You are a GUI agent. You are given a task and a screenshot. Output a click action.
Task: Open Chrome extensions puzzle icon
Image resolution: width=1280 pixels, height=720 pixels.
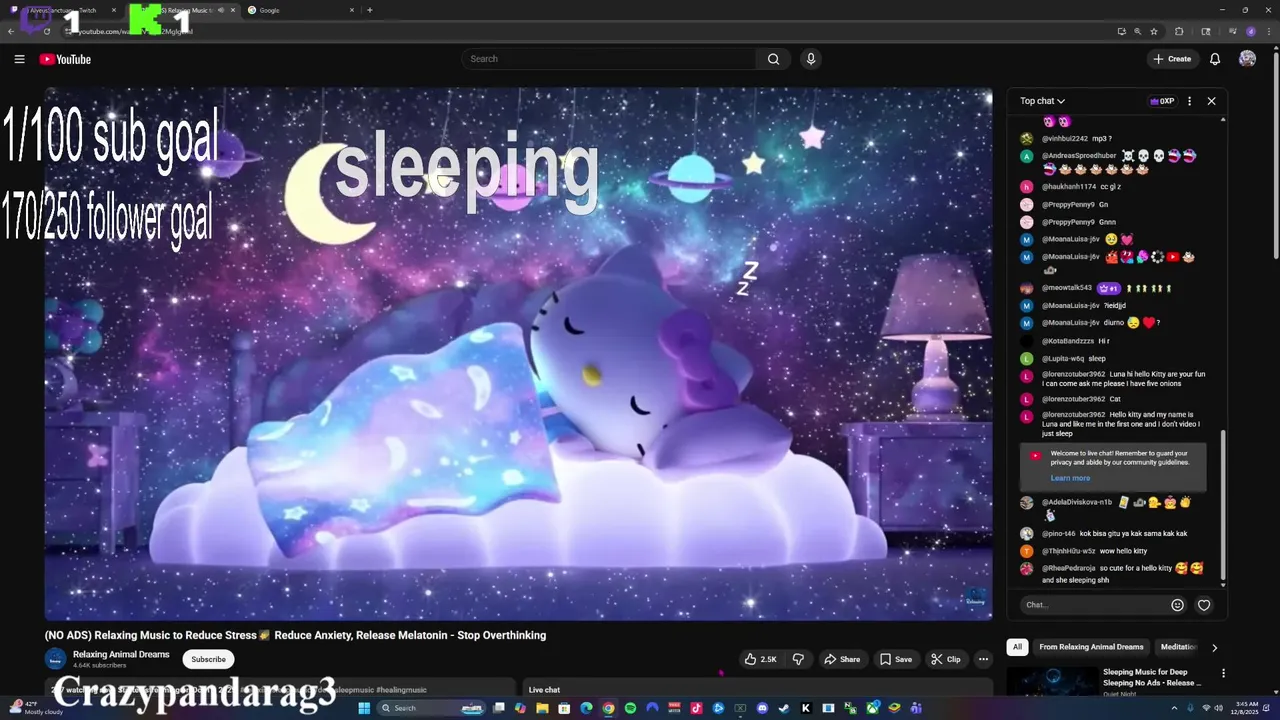pos(1179,31)
